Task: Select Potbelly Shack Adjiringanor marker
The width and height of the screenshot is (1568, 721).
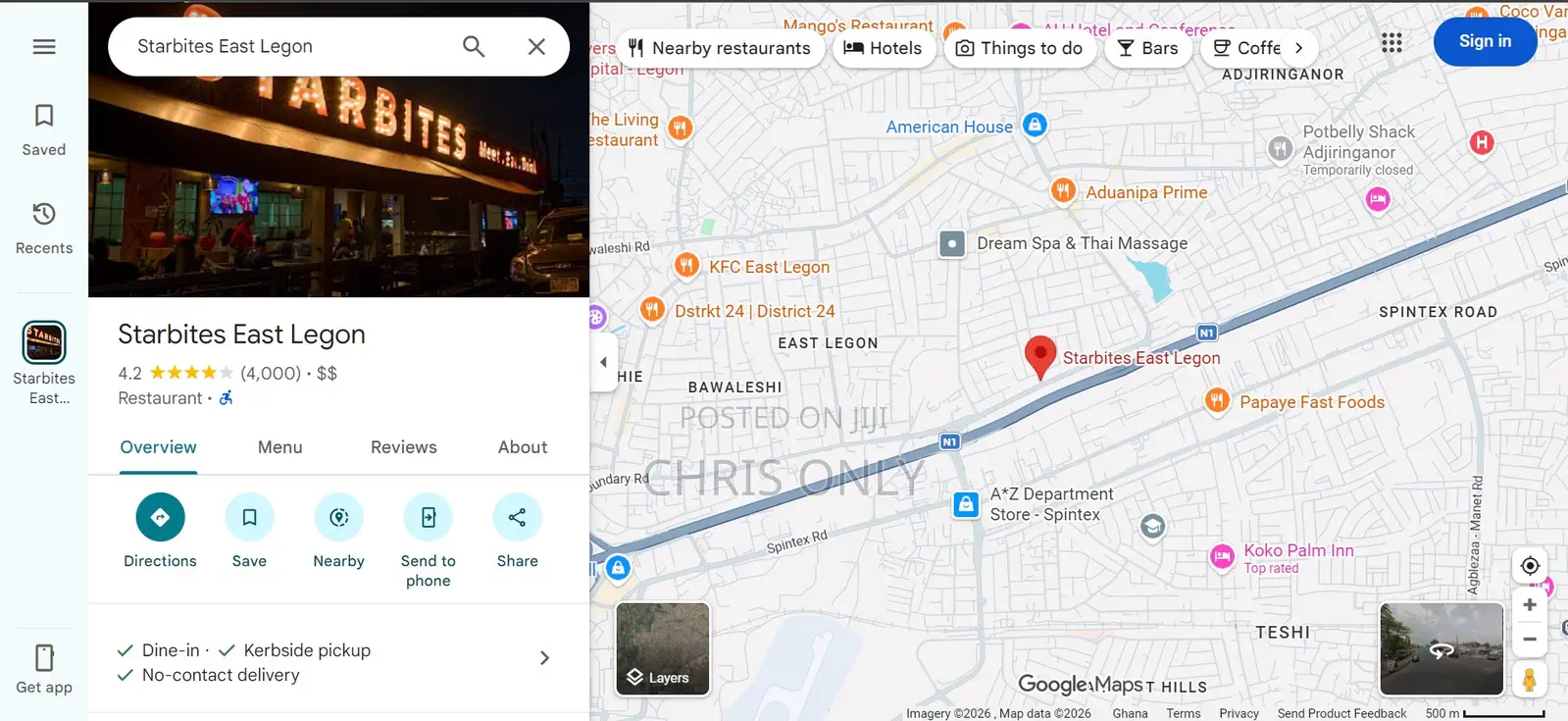Action: coord(1281,149)
